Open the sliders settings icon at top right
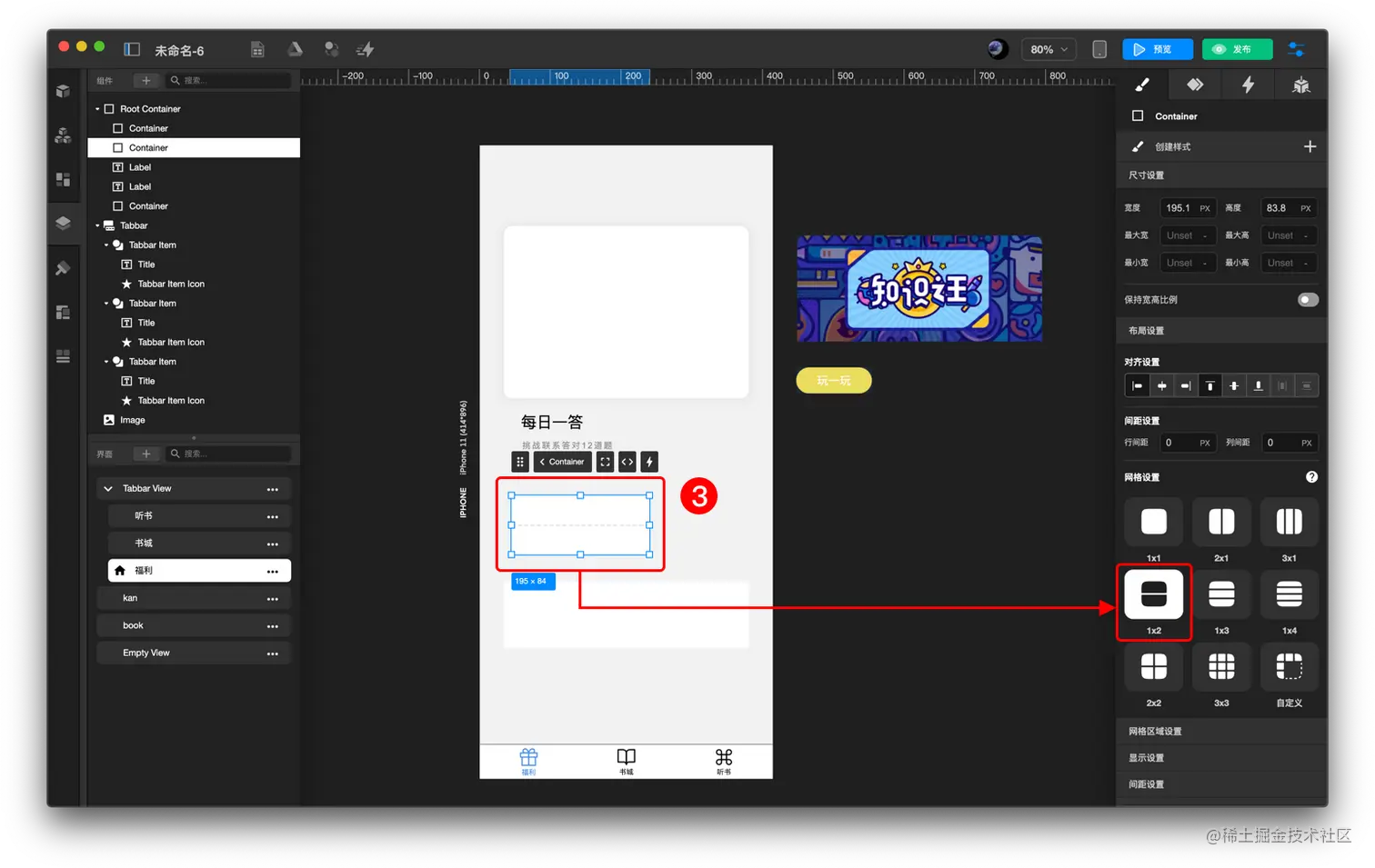 pyautogui.click(x=1296, y=49)
